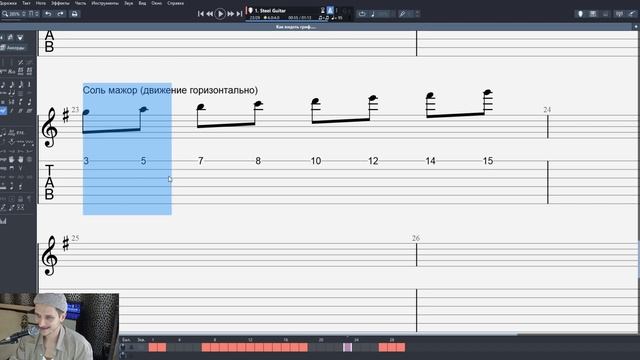This screenshot has height=360, width=640.
Task: Open the Нота menu
Action: pyautogui.click(x=41, y=3)
